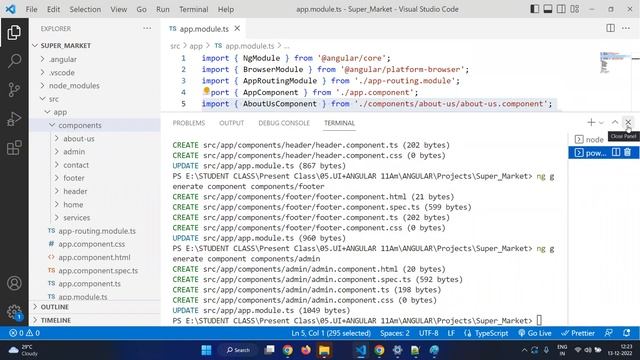640x360 pixels.
Task: Open editor more actions ellipsis
Action: click(626, 28)
